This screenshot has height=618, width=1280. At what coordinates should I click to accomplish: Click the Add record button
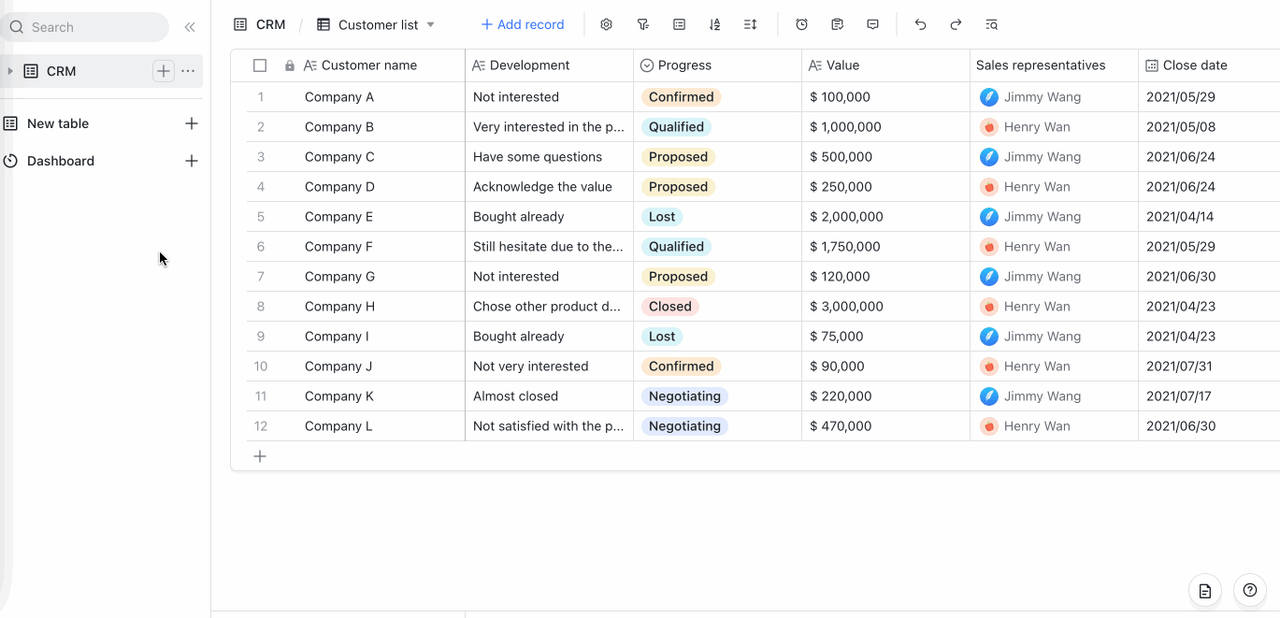tap(522, 25)
